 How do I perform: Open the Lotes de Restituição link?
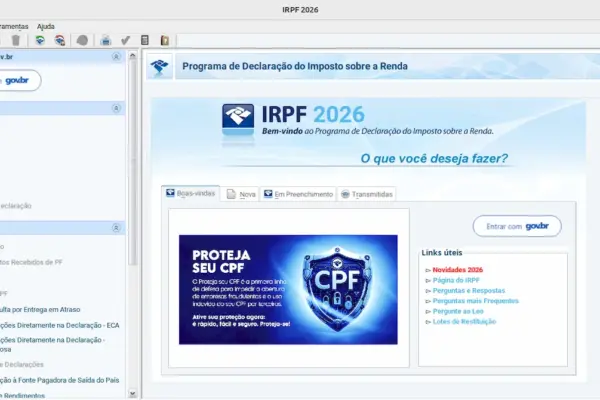point(464,322)
